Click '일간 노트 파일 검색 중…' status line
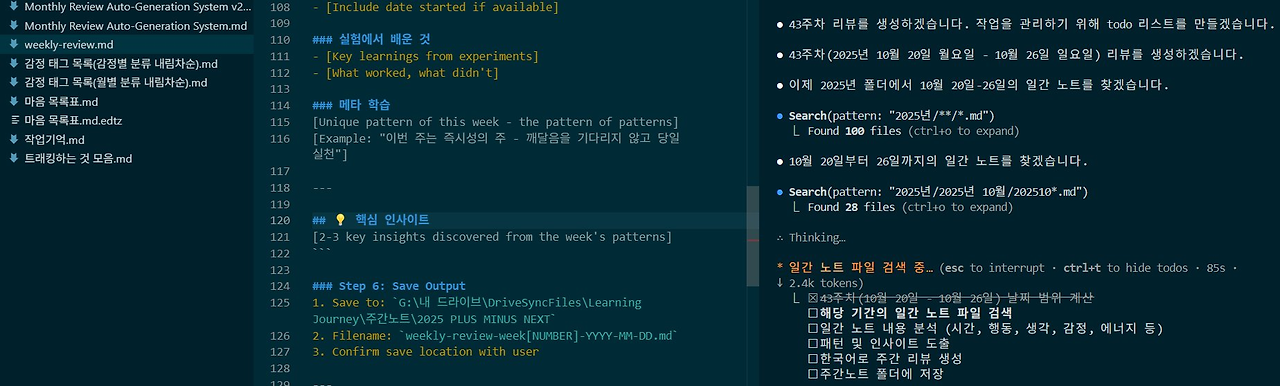The height and width of the screenshot is (386, 1280). pos(862,268)
